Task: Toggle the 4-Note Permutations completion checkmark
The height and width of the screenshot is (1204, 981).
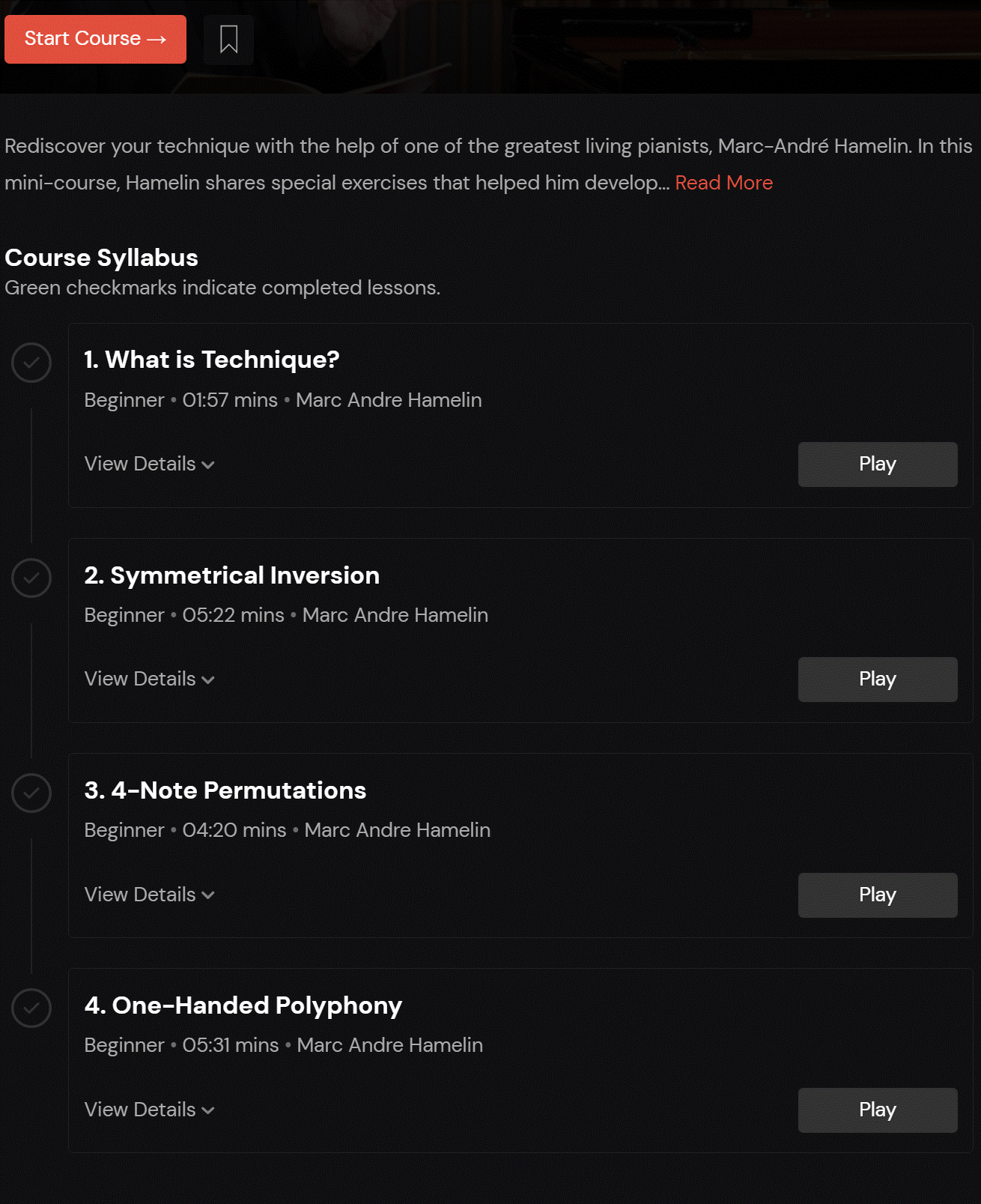Action: 31,793
